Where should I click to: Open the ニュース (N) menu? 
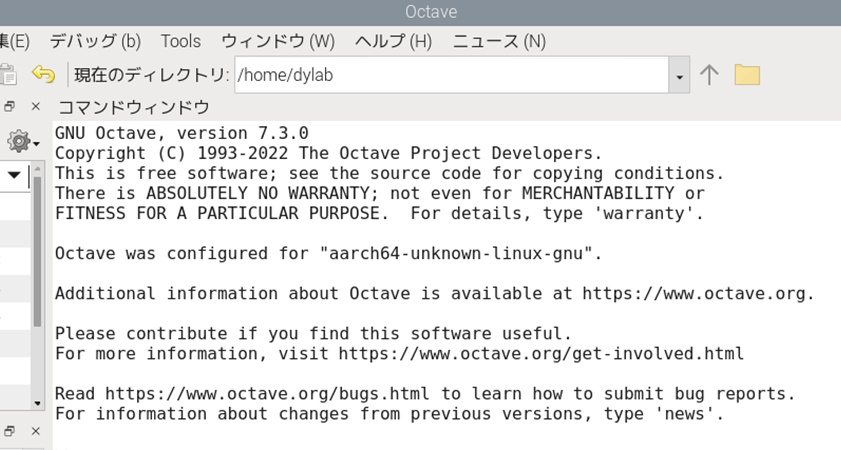[499, 41]
